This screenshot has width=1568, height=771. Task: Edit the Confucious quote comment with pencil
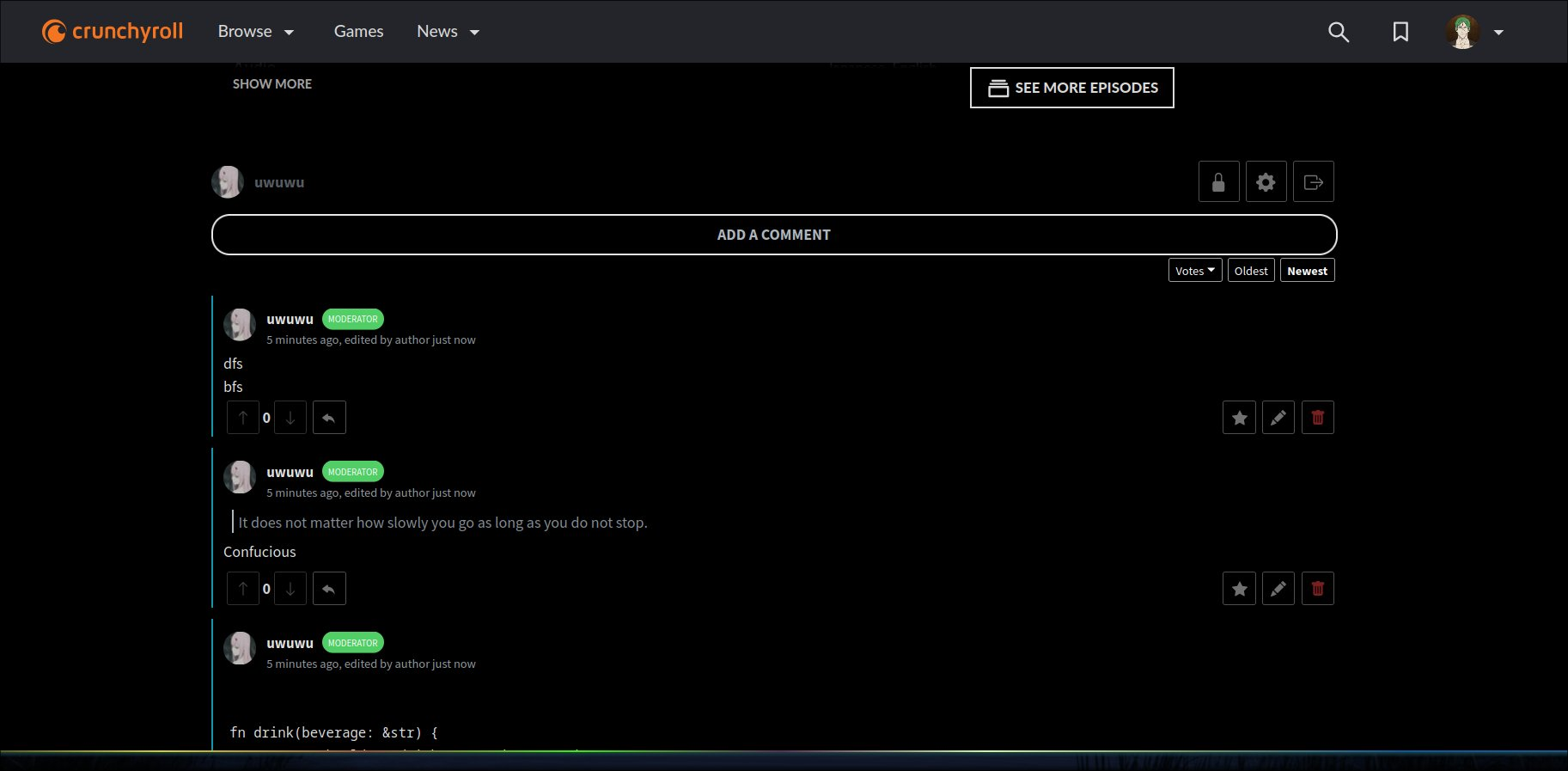coord(1278,589)
